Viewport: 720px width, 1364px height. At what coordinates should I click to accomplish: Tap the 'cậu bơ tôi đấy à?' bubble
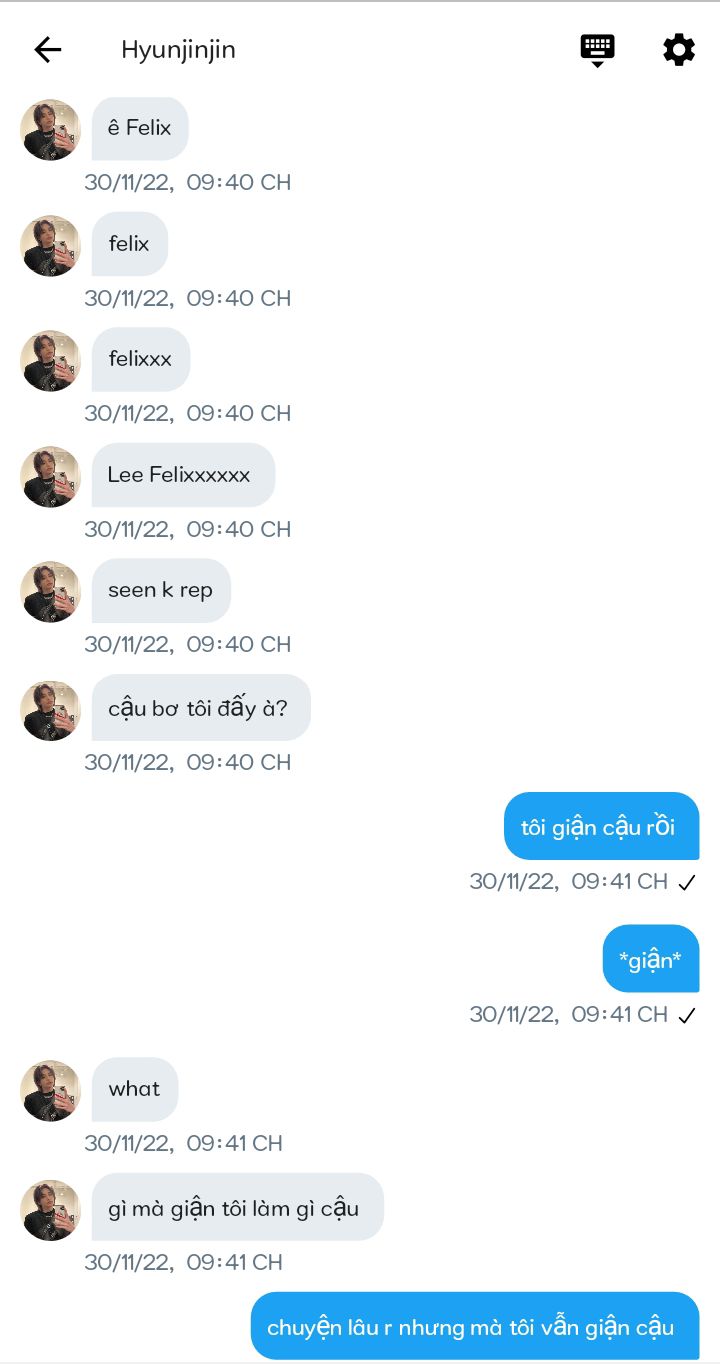point(201,707)
